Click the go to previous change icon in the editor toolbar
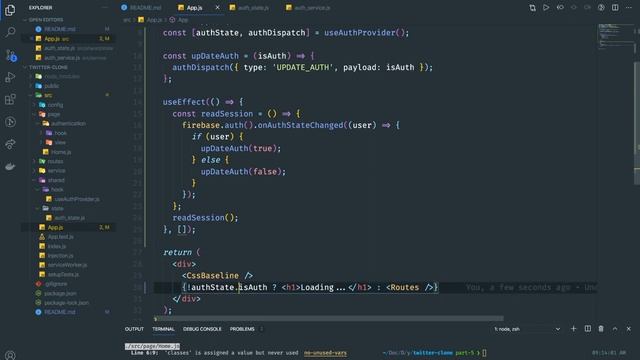Screen dimensions: 640x360 pos(560,7)
